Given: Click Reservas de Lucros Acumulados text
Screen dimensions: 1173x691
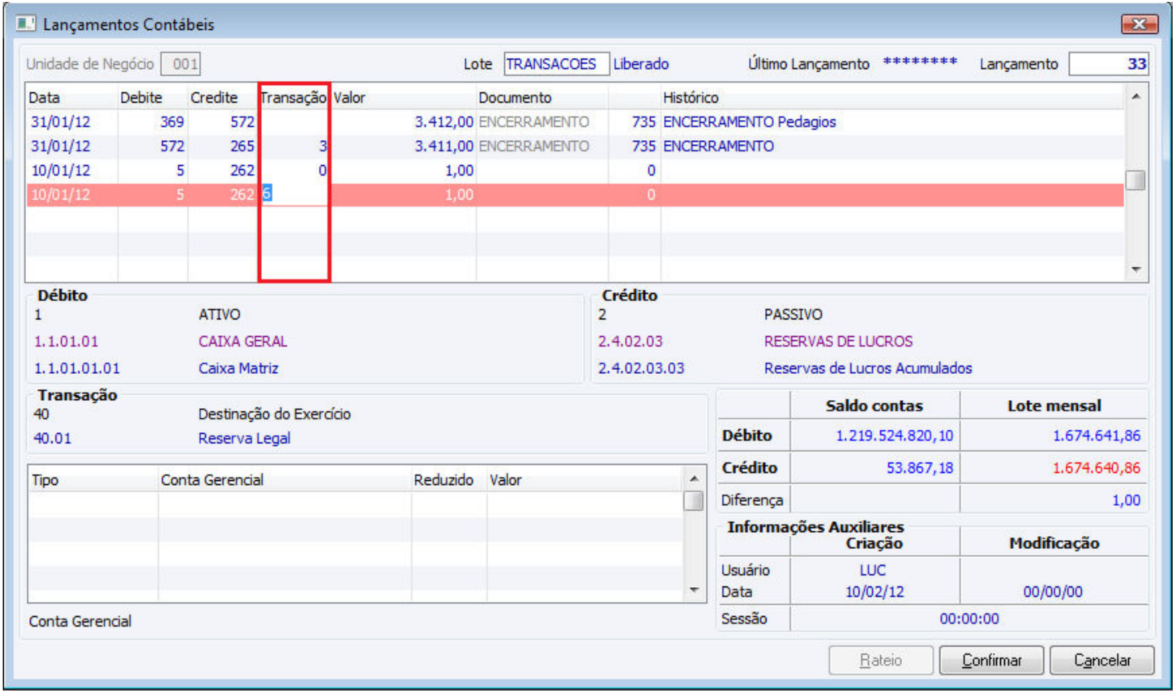Looking at the screenshot, I should coord(868,369).
